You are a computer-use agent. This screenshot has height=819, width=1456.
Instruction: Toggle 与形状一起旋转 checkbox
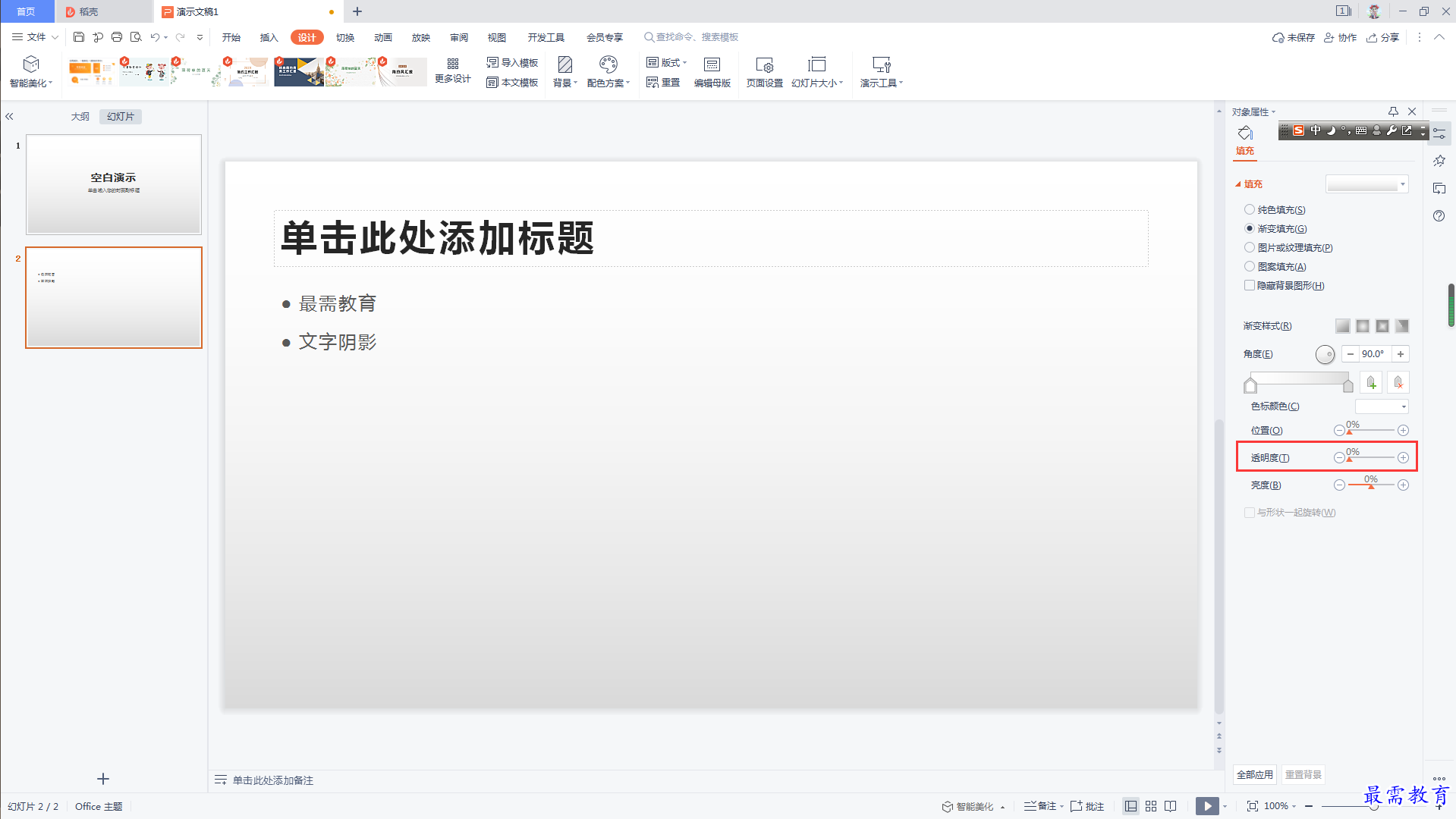1250,513
